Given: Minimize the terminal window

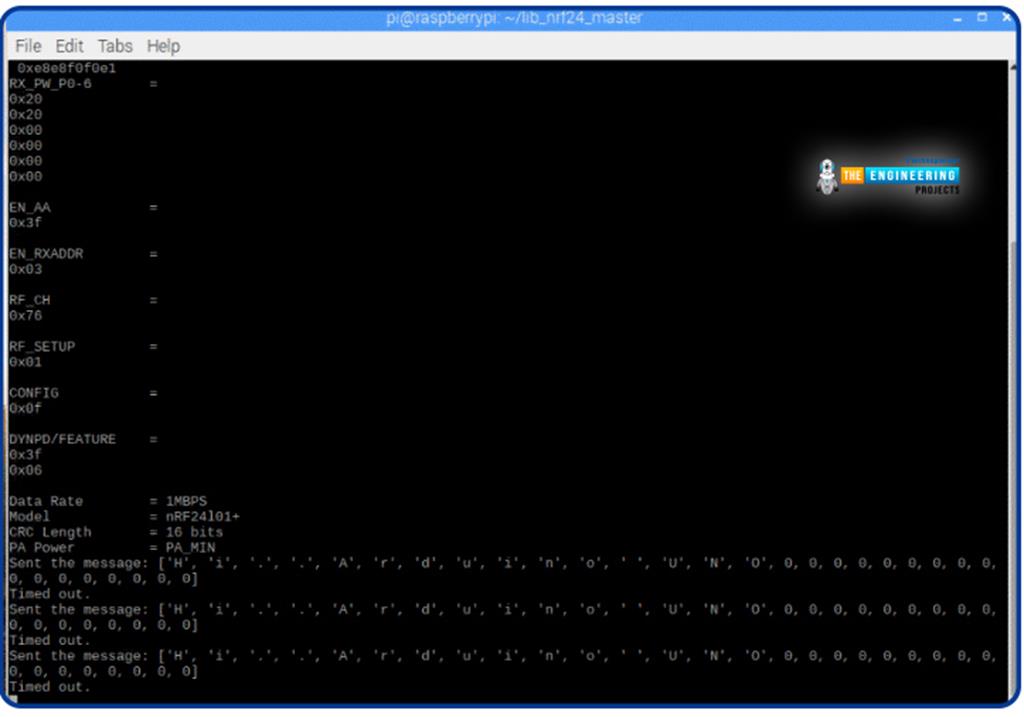Looking at the screenshot, I should (x=957, y=19).
